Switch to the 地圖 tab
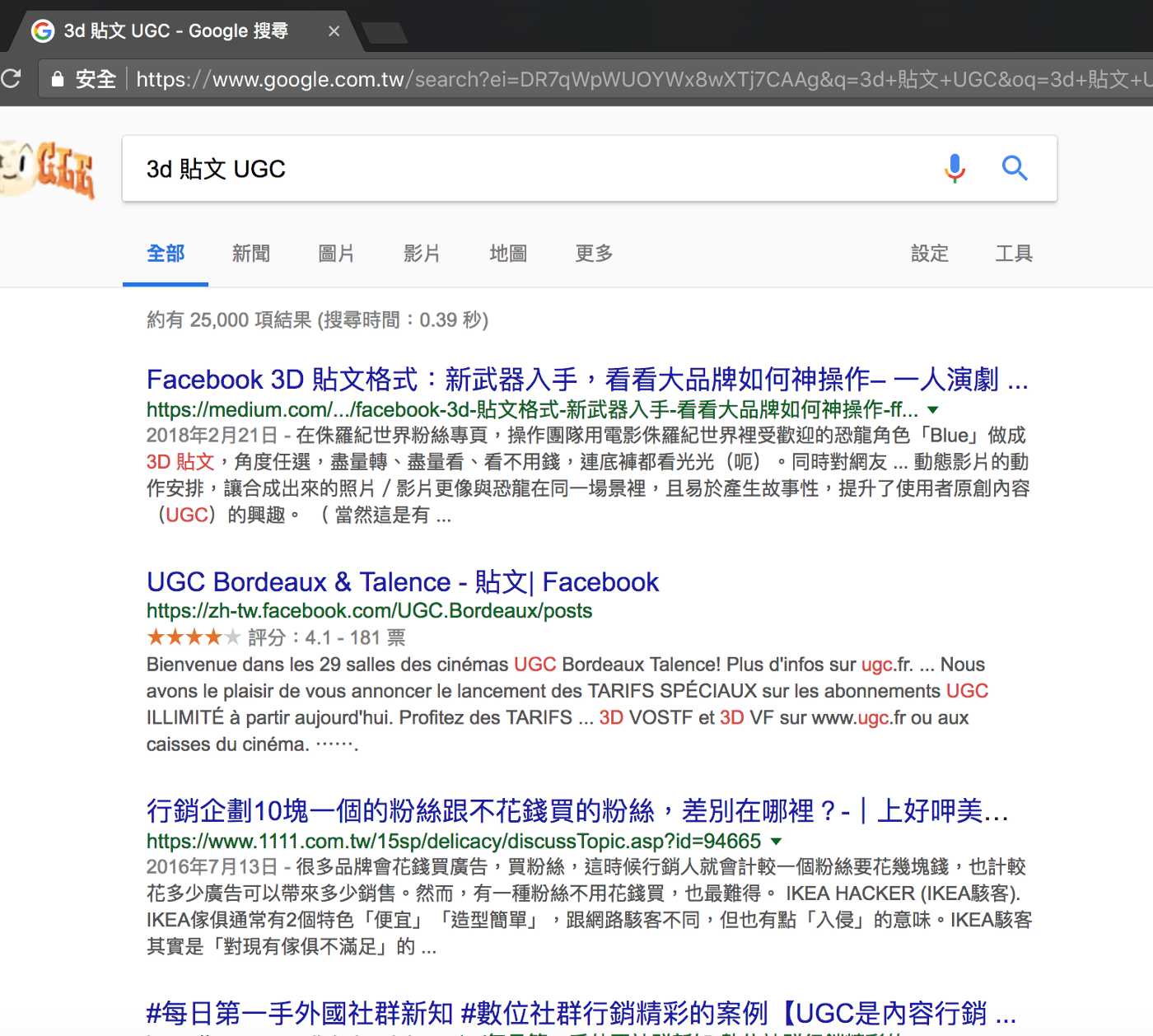 point(508,254)
